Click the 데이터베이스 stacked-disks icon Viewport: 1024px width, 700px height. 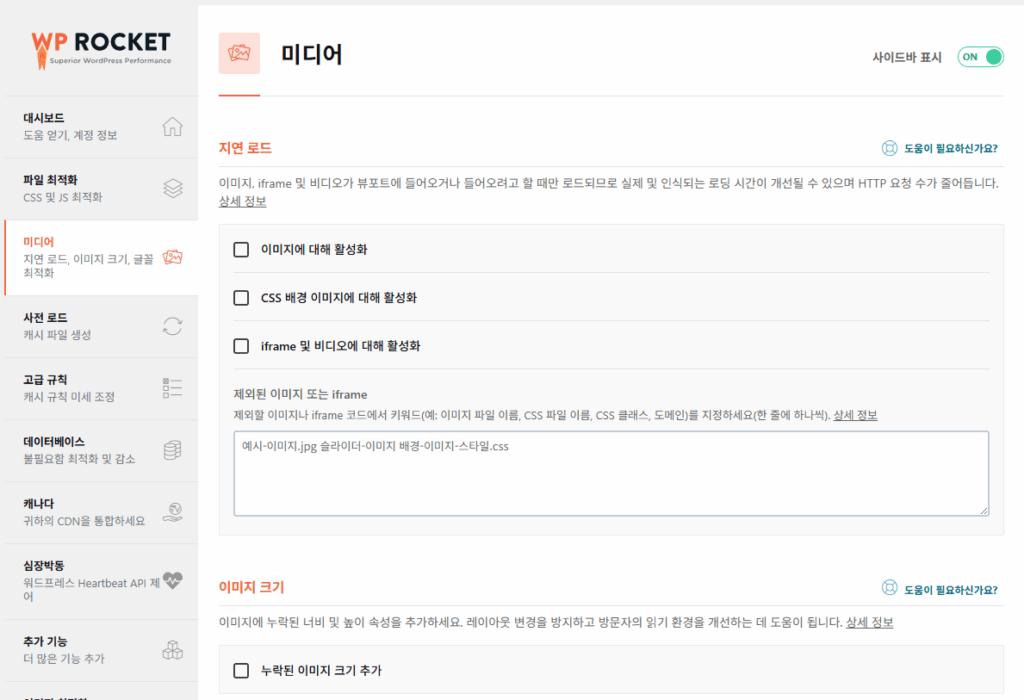(172, 449)
